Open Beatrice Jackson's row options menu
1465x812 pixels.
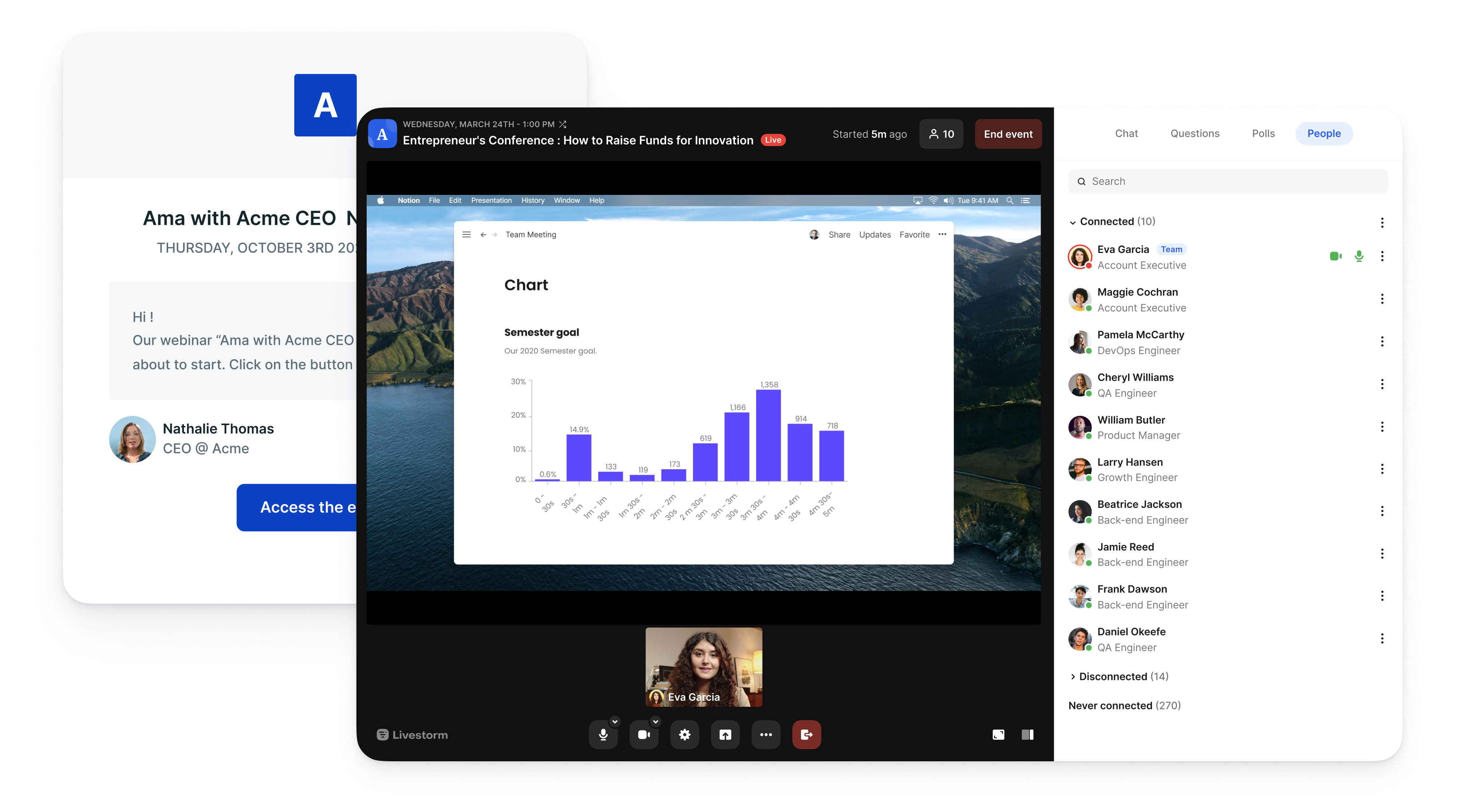click(1382, 511)
